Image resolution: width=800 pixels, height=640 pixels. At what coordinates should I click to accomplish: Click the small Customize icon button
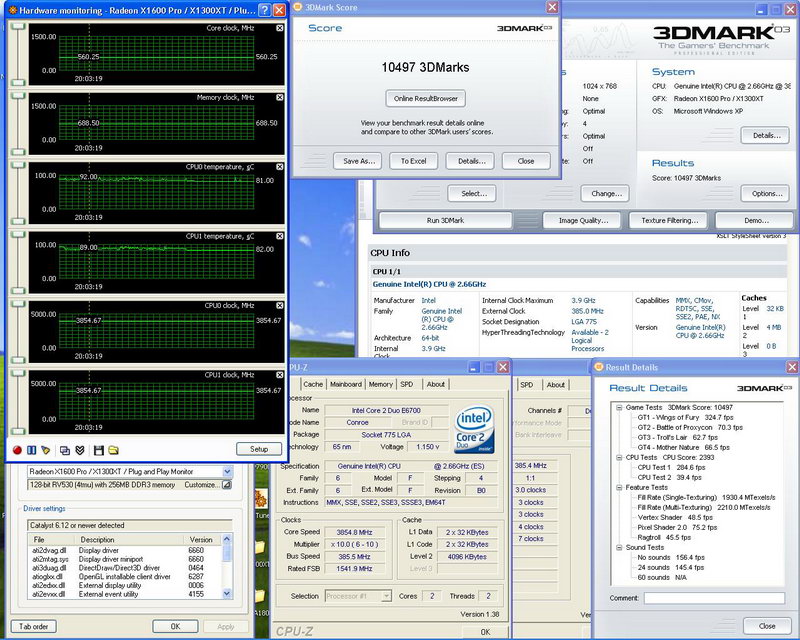click(x=227, y=485)
